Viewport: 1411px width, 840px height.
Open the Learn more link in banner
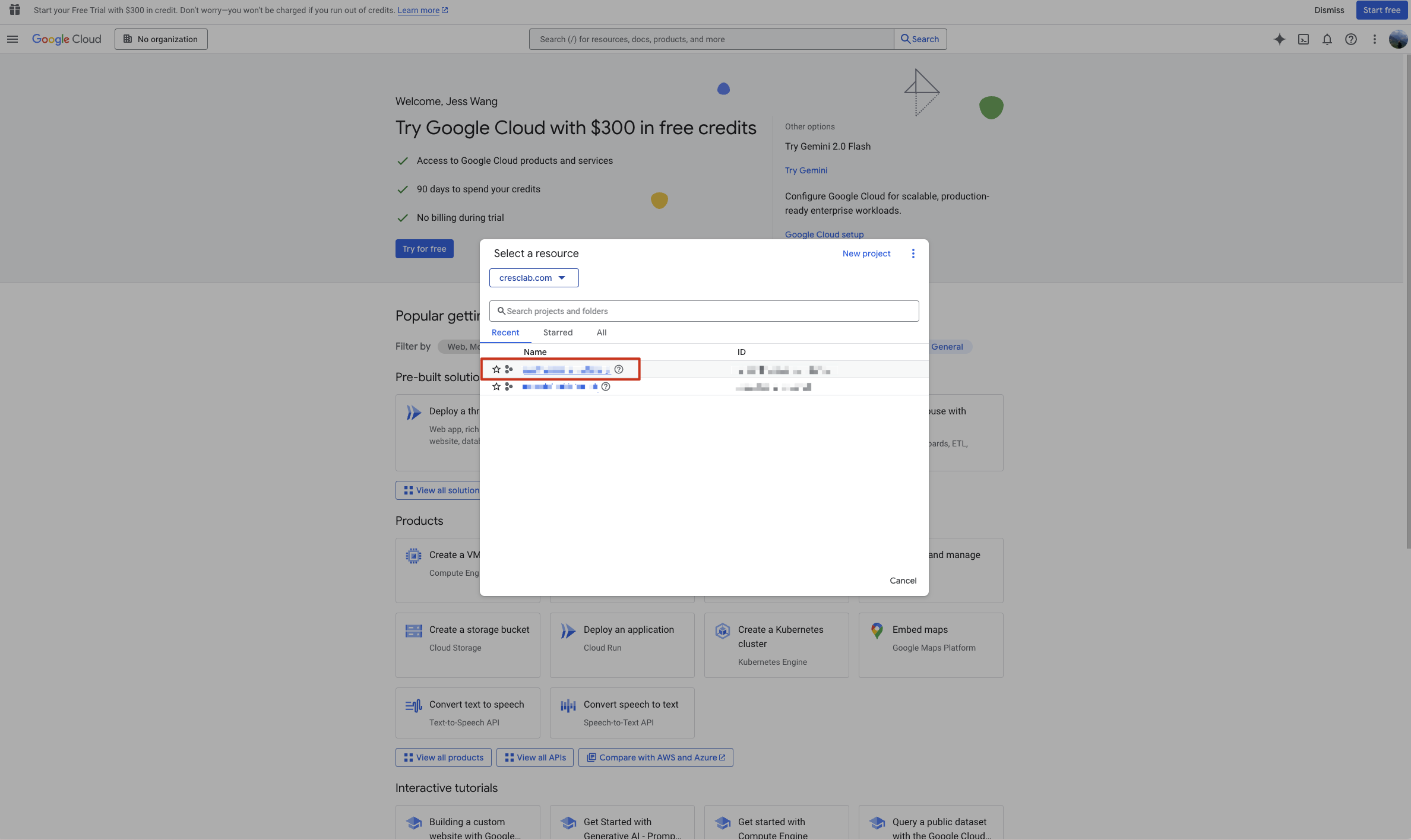pos(422,10)
